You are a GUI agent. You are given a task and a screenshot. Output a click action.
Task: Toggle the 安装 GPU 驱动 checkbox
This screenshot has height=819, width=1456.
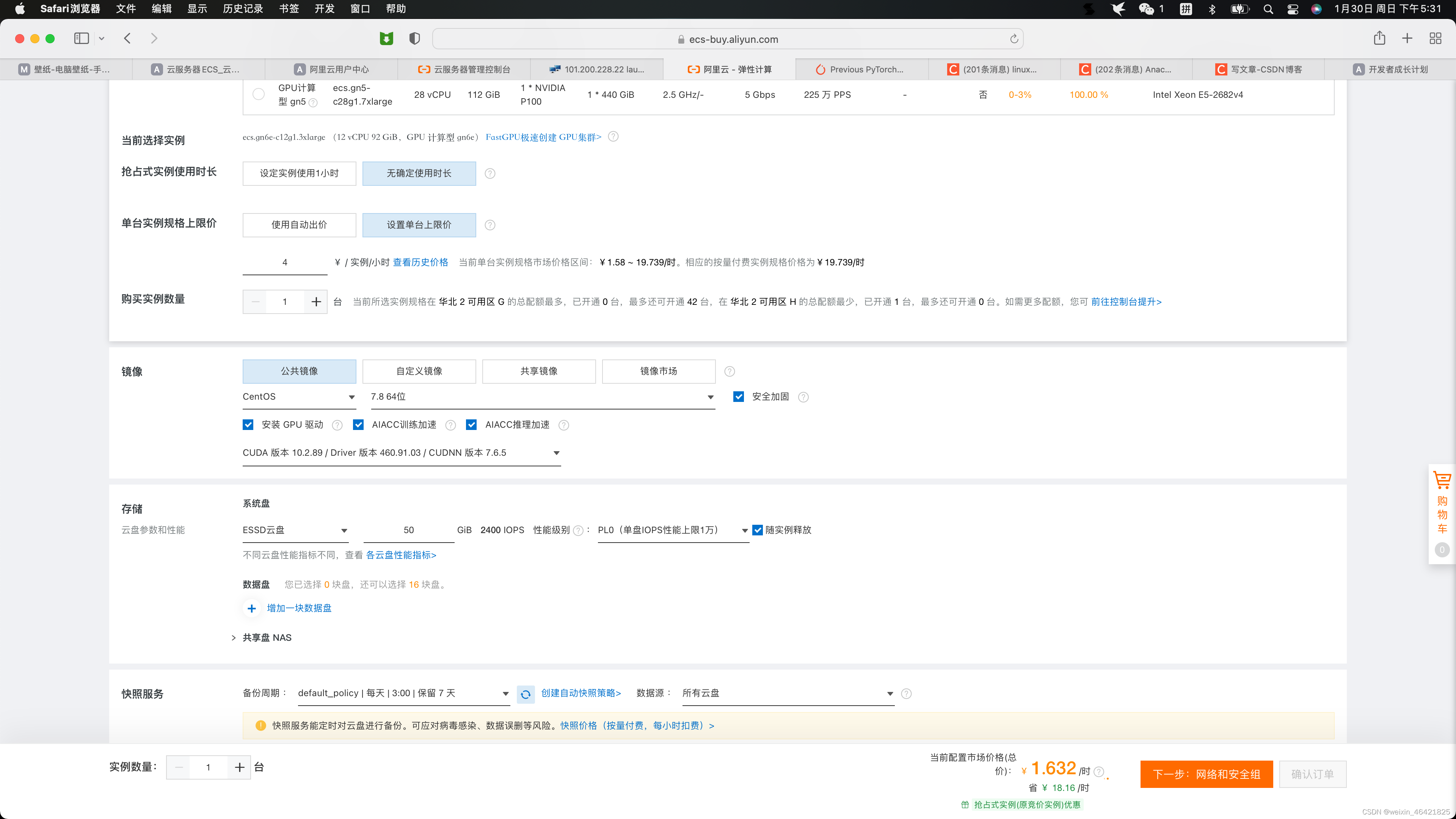coord(248,425)
